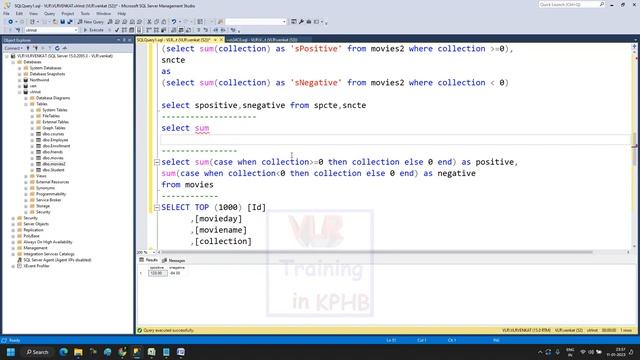Expand Database Snapshots folder
The image size is (640, 360).
pos(20,74)
